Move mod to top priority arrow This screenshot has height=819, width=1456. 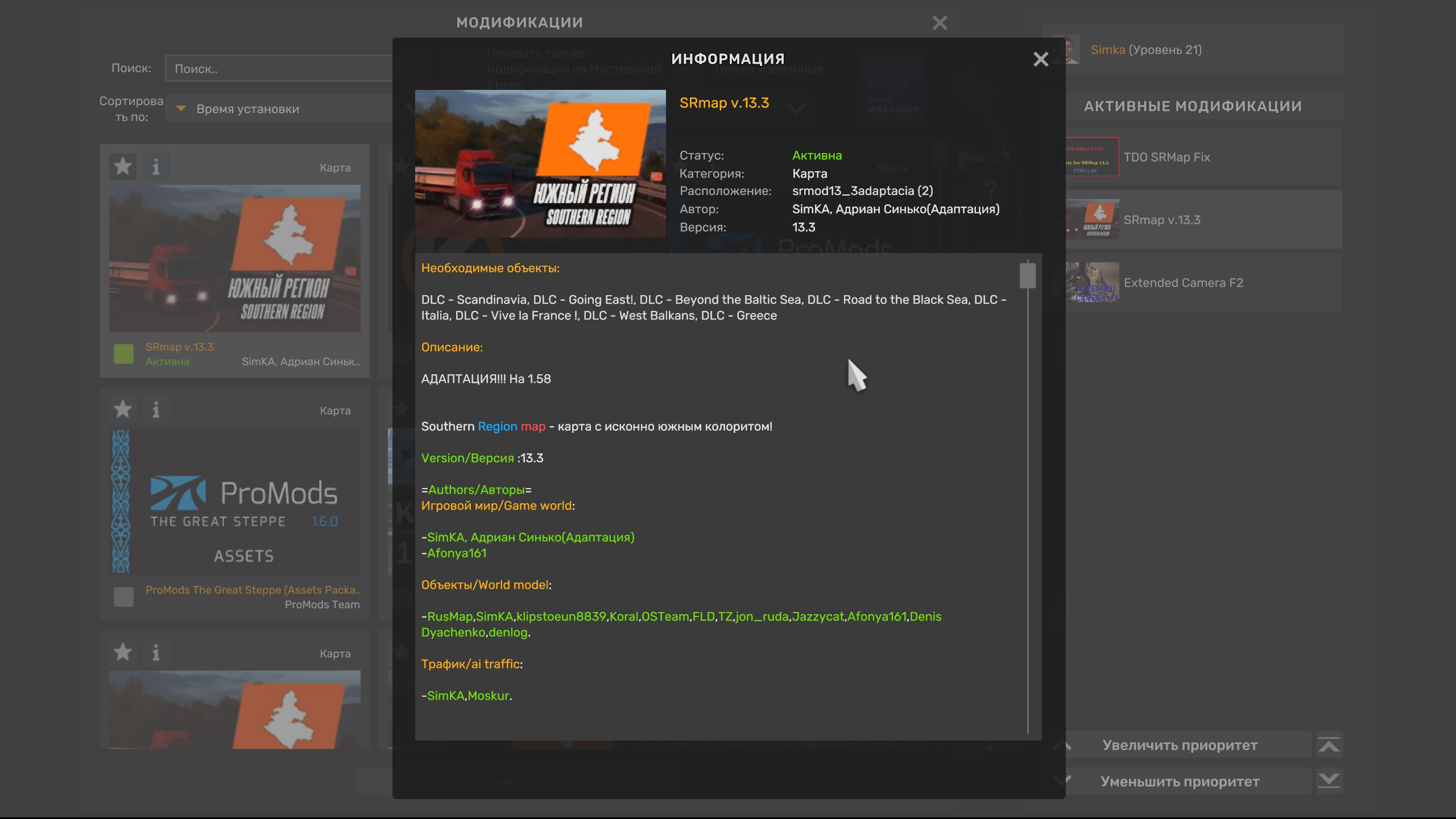click(x=1329, y=745)
